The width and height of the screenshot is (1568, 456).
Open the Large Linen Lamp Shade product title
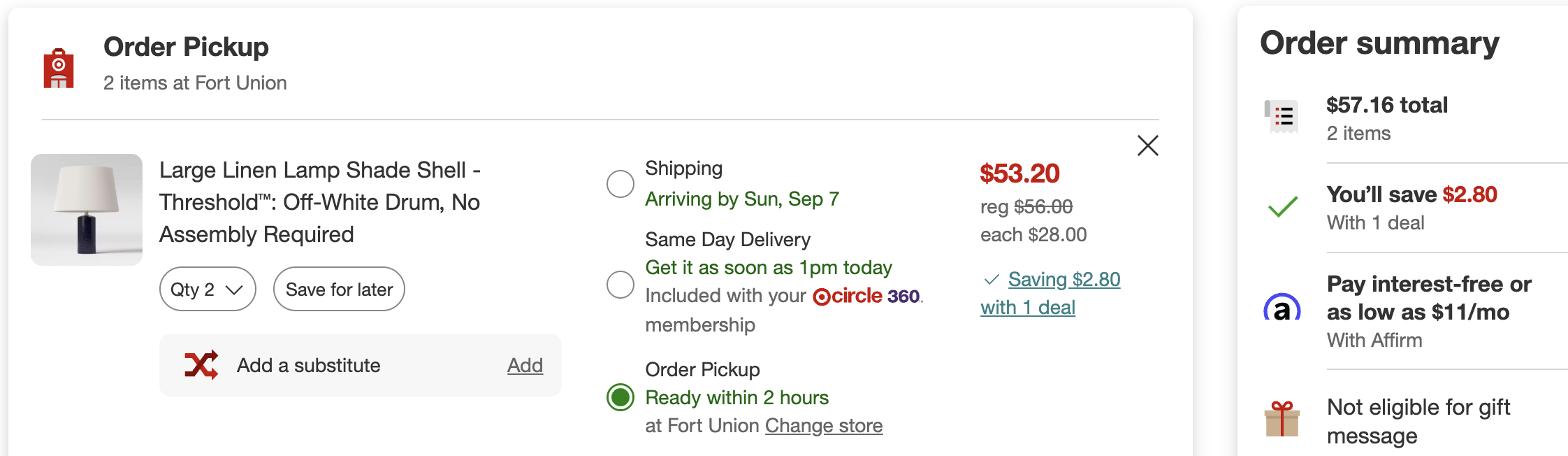[320, 201]
